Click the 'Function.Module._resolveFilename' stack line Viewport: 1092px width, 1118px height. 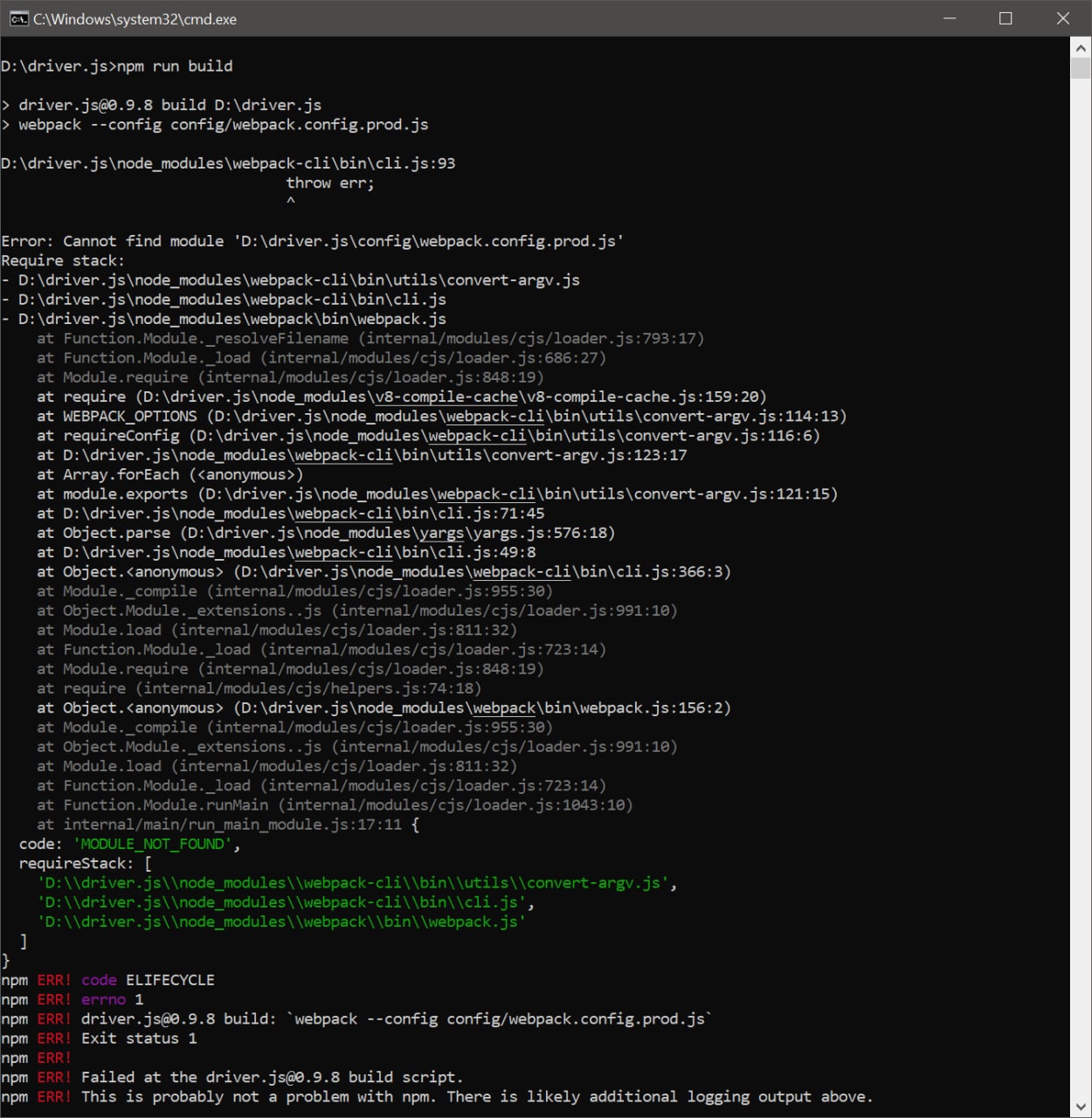pos(370,338)
